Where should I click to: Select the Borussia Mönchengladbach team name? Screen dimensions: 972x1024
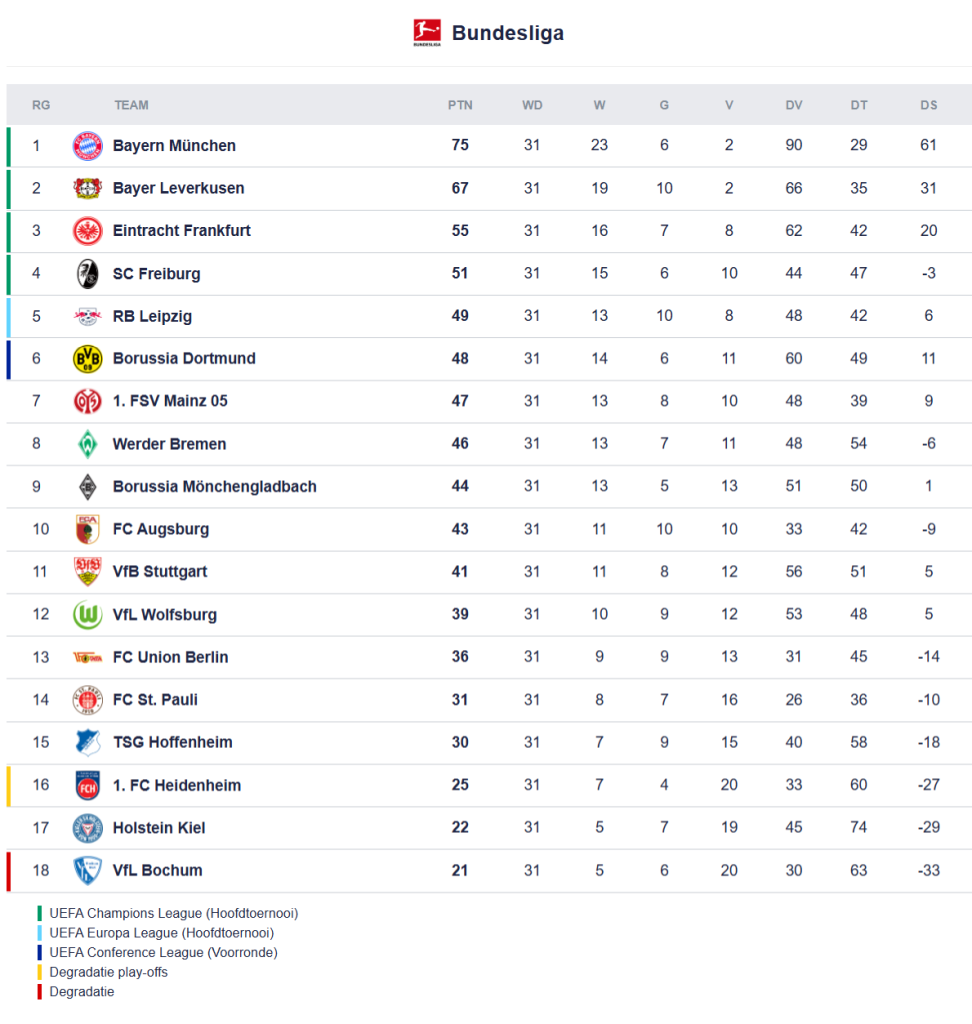(x=214, y=487)
